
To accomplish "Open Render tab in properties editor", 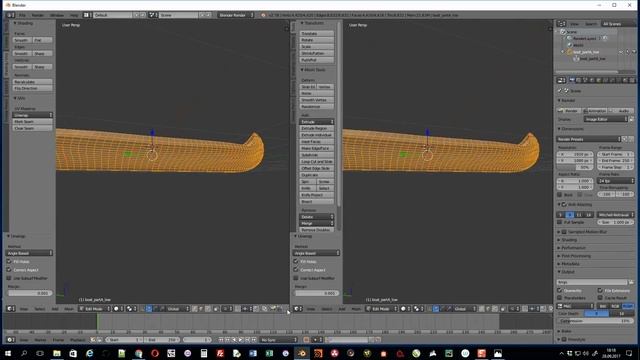I will coord(572,80).
